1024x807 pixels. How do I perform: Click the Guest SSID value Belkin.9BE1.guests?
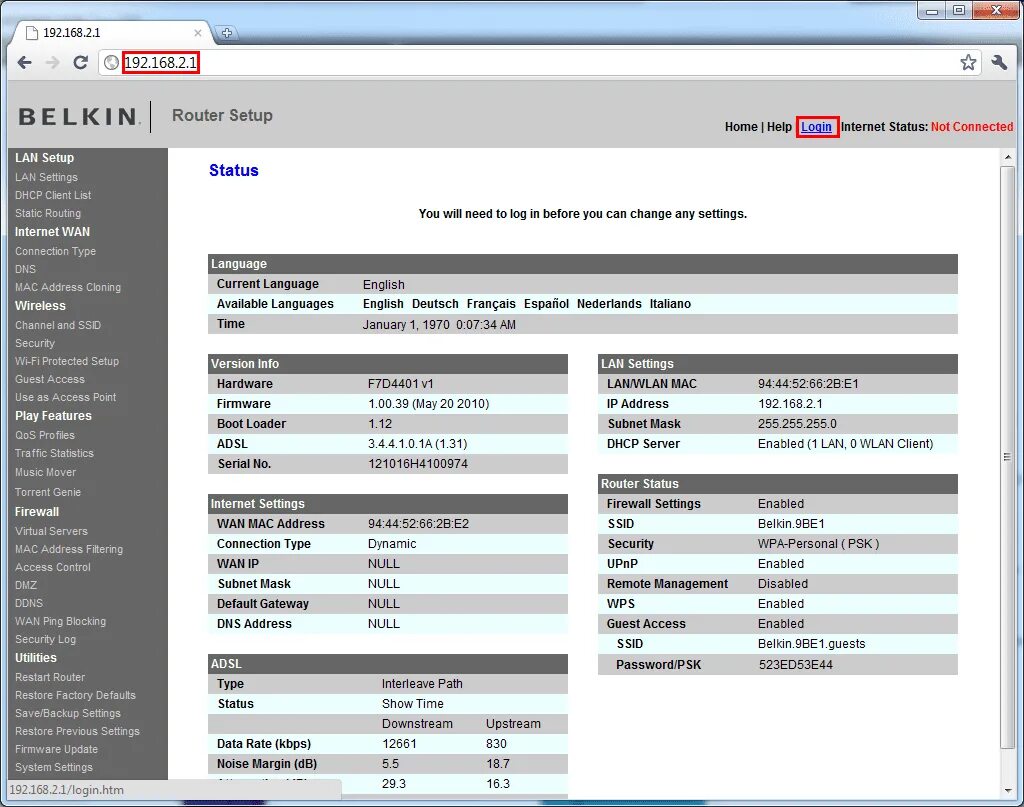(811, 644)
